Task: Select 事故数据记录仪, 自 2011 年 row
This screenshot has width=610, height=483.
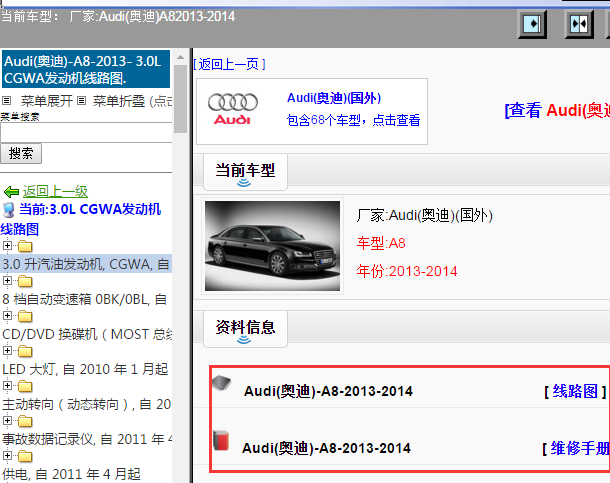Action: (x=87, y=439)
